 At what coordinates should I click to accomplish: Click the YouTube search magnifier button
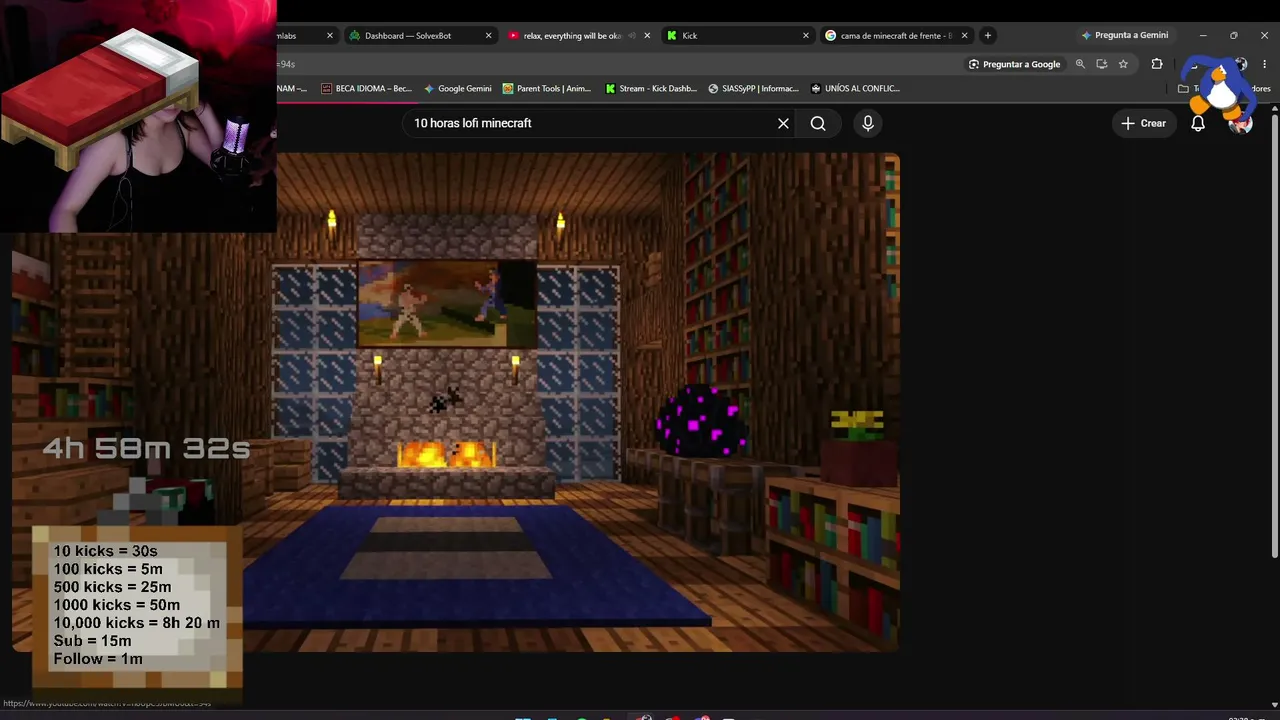tap(818, 123)
